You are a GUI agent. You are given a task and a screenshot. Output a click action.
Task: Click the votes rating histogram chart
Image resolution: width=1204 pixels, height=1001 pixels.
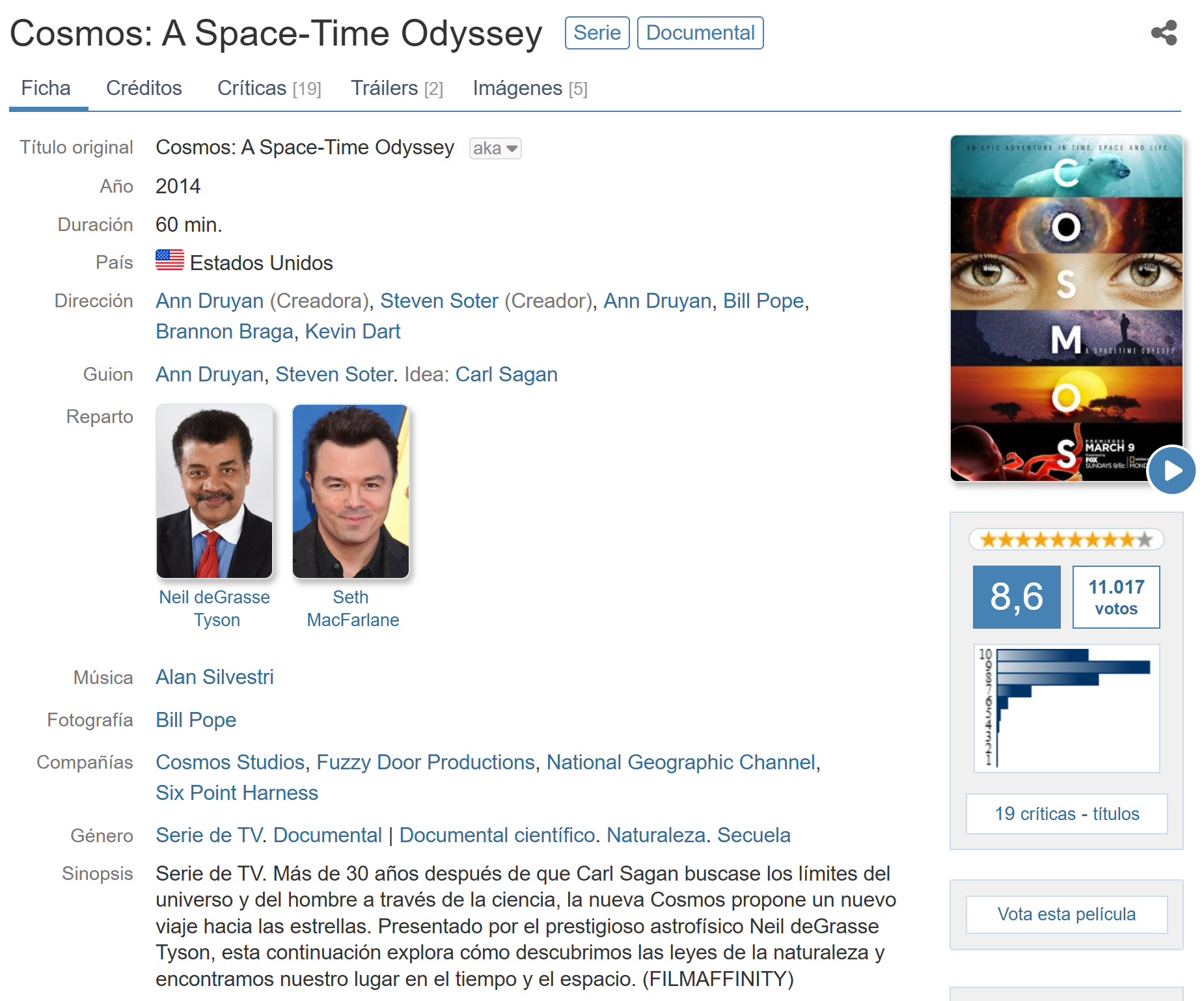1066,708
